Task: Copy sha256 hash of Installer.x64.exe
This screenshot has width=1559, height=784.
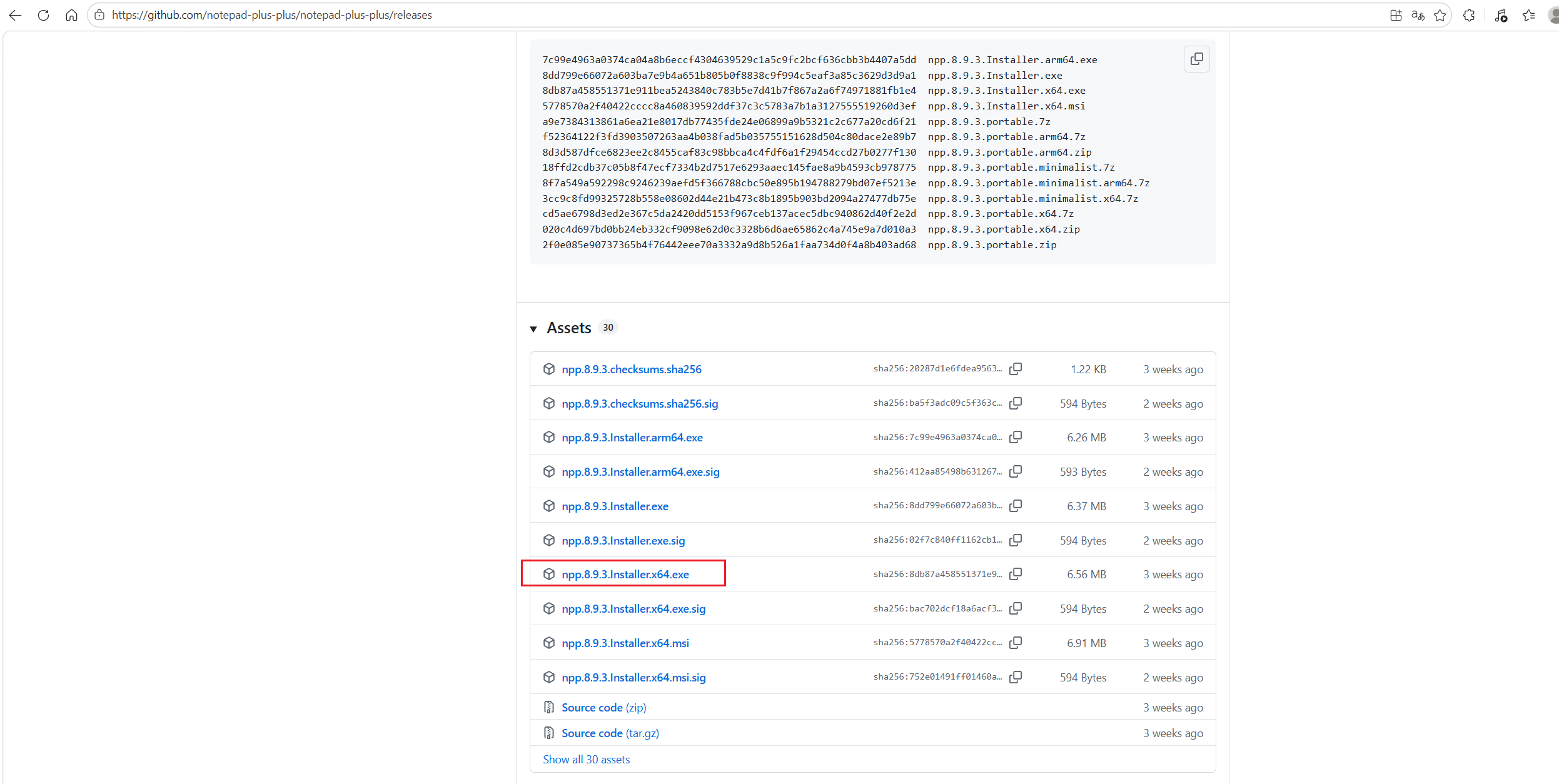Action: (x=1016, y=574)
